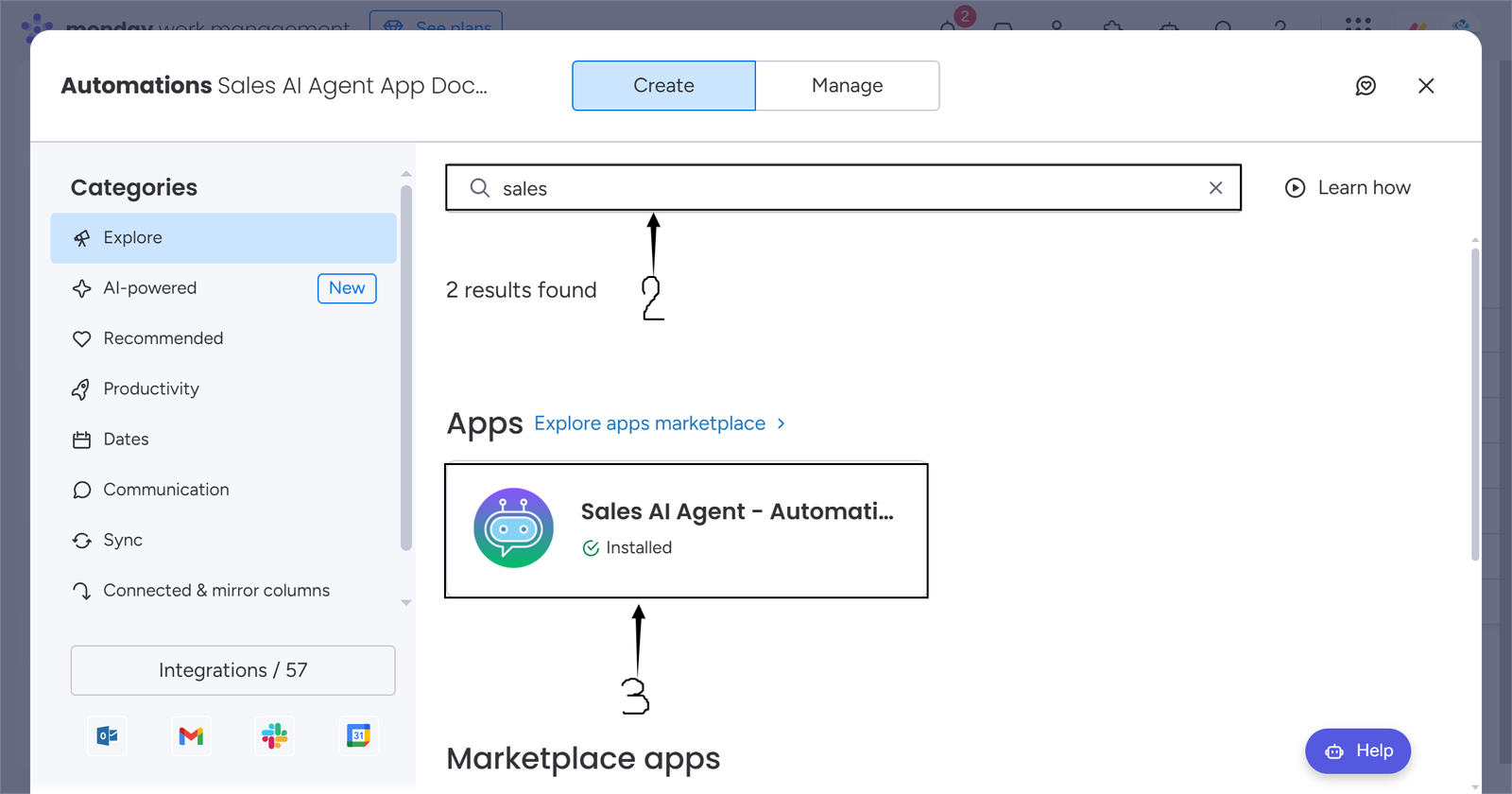Click the Sales AI Agent robot logo

(x=513, y=527)
